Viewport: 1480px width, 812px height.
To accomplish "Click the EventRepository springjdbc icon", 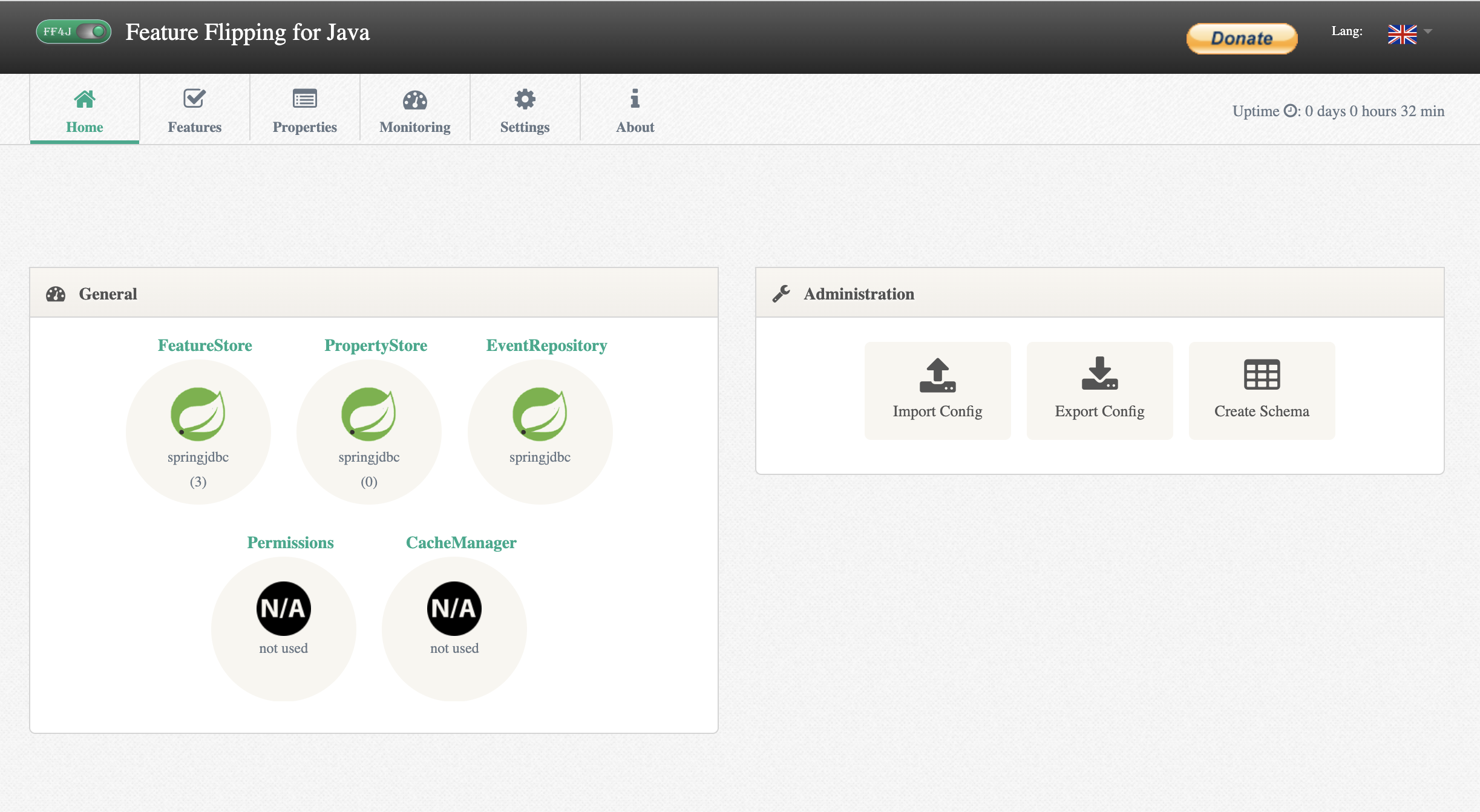I will click(540, 415).
